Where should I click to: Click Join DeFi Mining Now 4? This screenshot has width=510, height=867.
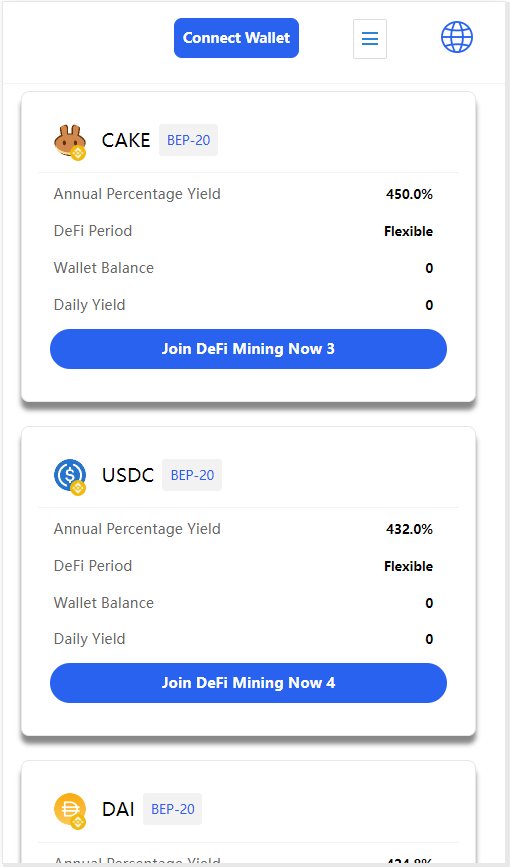[x=248, y=683]
